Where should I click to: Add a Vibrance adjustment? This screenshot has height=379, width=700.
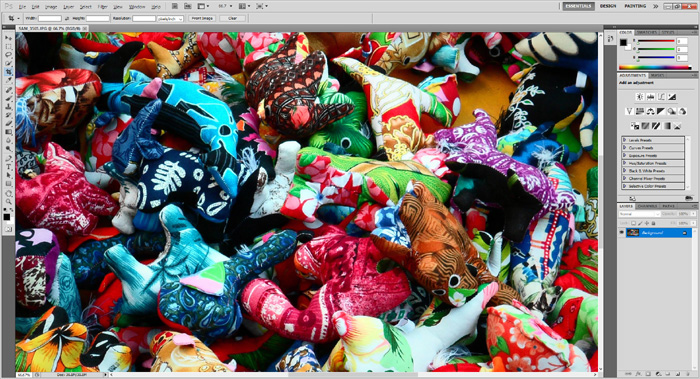click(629, 111)
